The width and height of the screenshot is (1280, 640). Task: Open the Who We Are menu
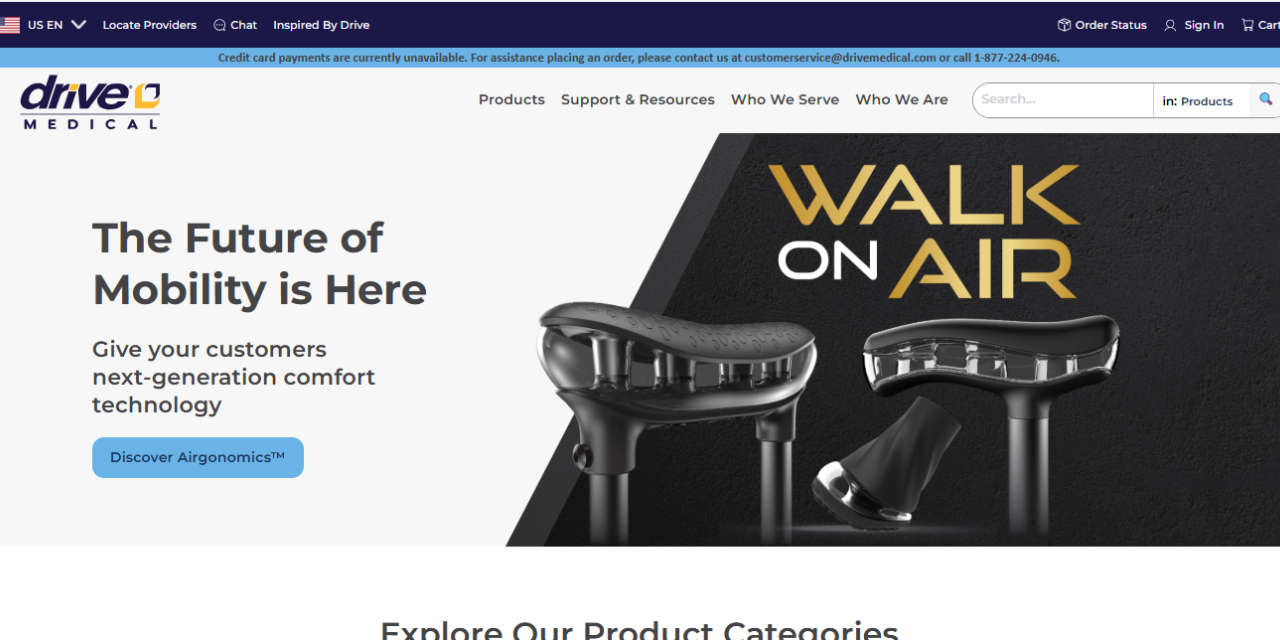click(902, 100)
